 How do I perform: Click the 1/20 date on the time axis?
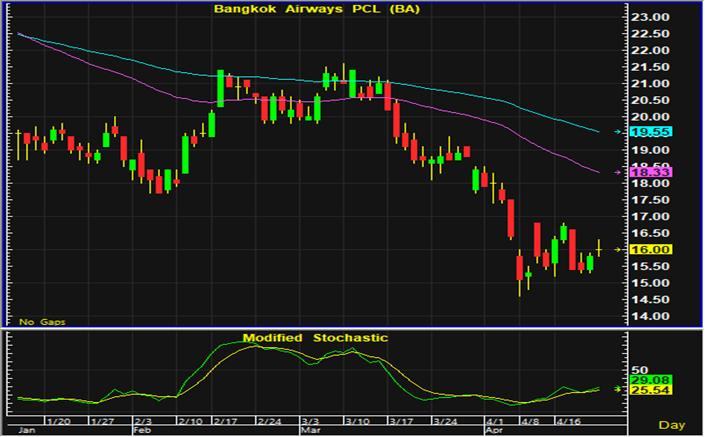59,421
